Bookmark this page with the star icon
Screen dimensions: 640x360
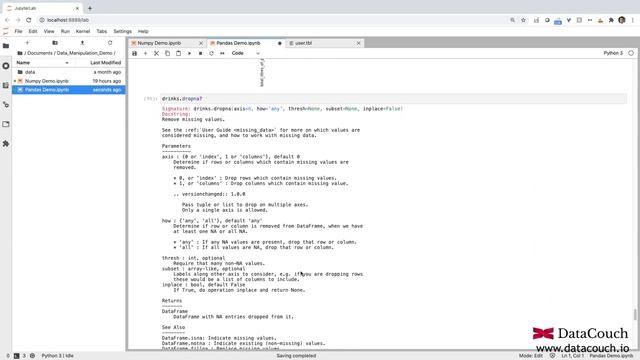pyautogui.click(x=523, y=20)
